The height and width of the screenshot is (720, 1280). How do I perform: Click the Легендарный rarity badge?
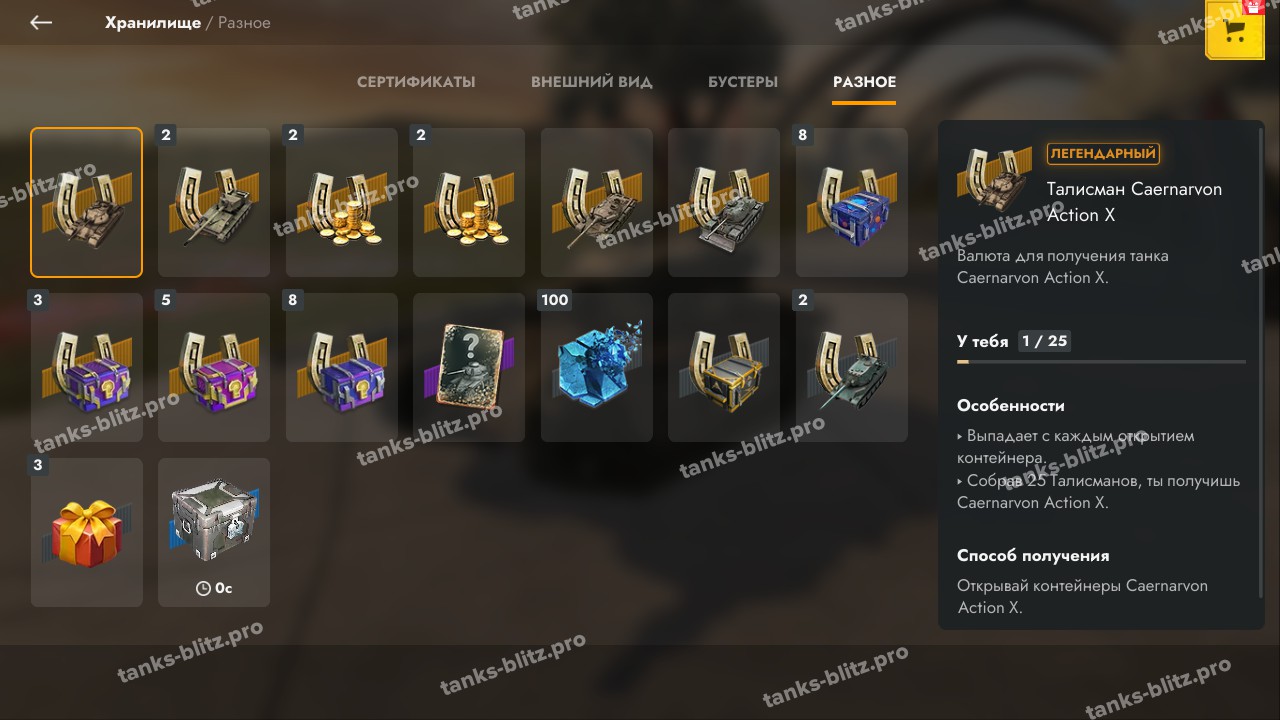tap(1104, 154)
